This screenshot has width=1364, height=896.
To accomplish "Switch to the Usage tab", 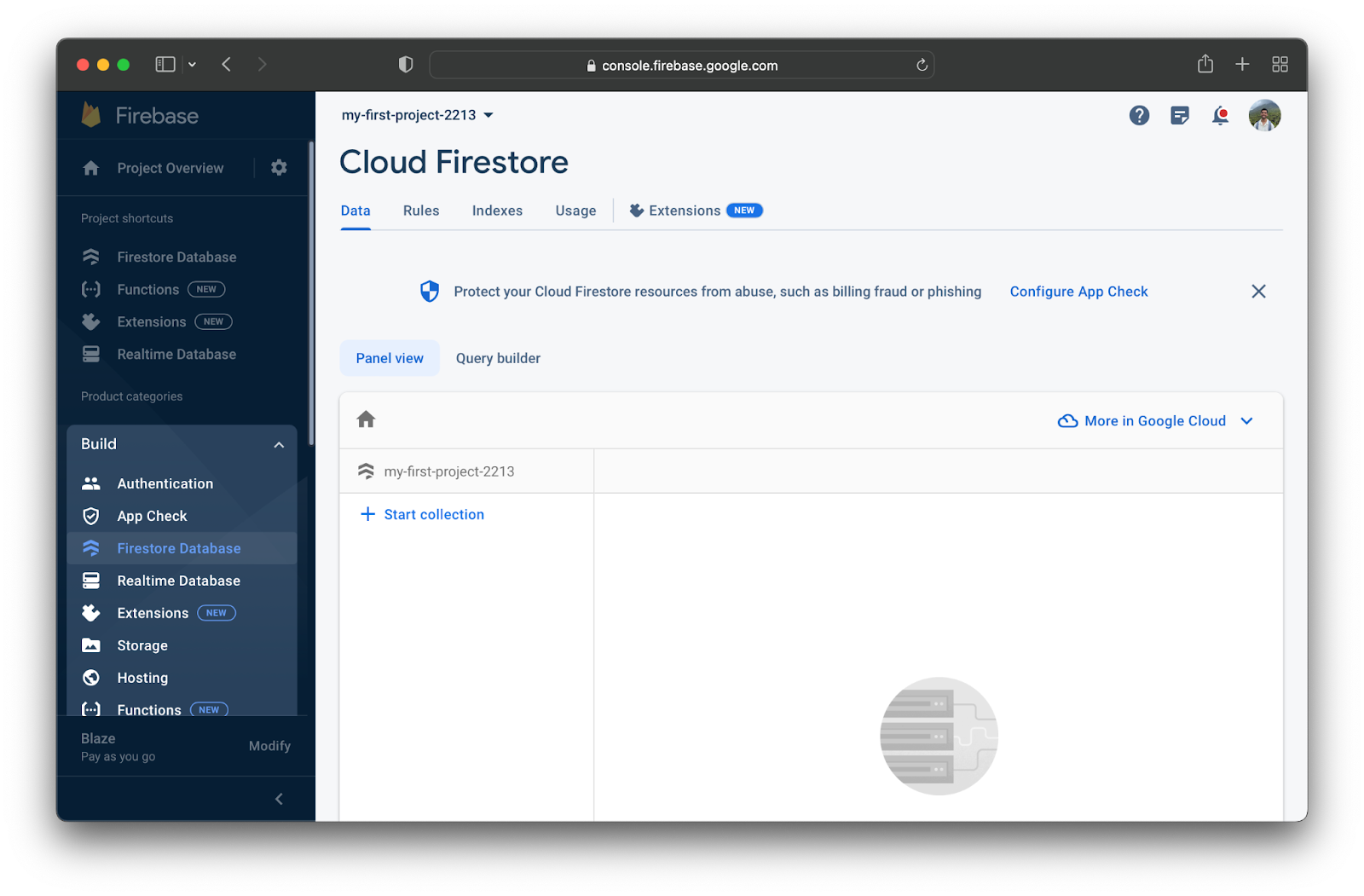I will click(575, 211).
